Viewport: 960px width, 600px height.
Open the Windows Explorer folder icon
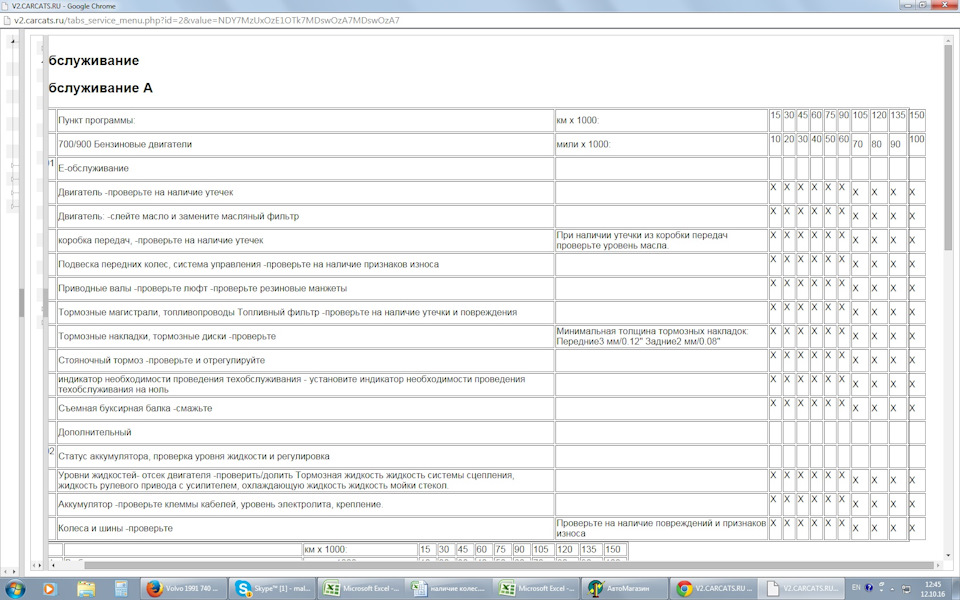[86, 589]
